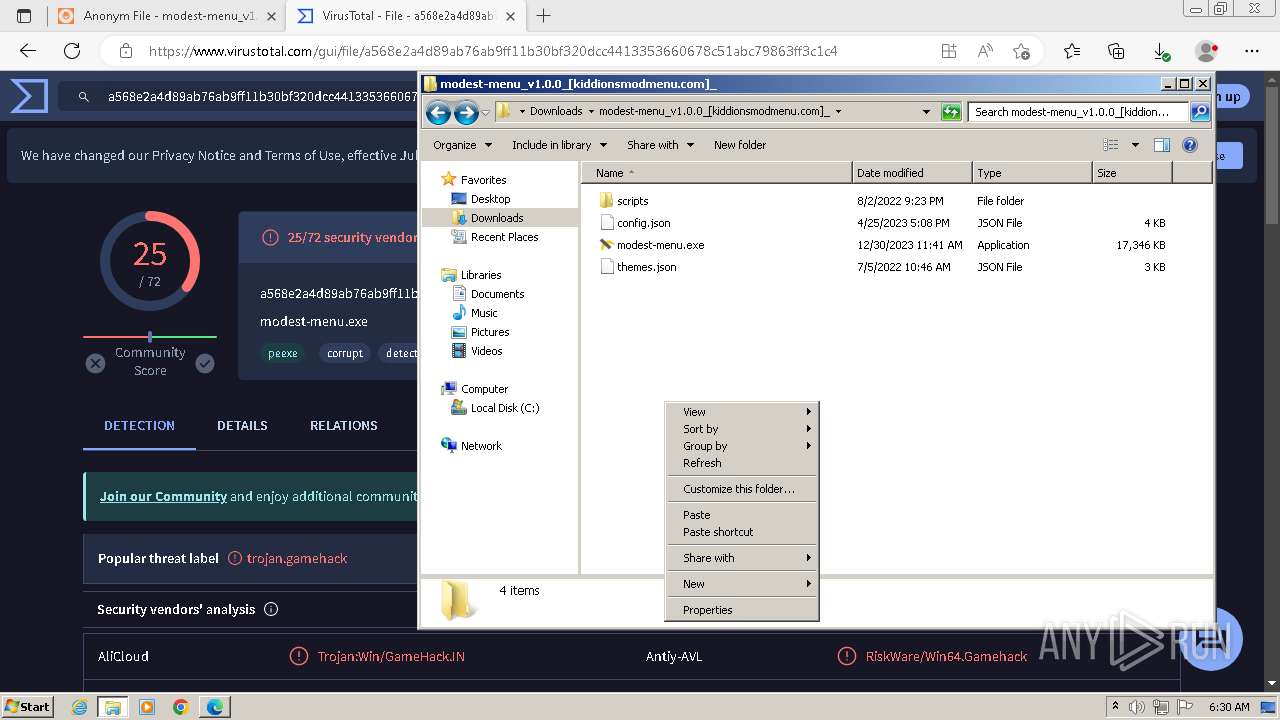Select the modest-menu.exe application icon
The height and width of the screenshot is (720, 1280).
click(x=606, y=245)
